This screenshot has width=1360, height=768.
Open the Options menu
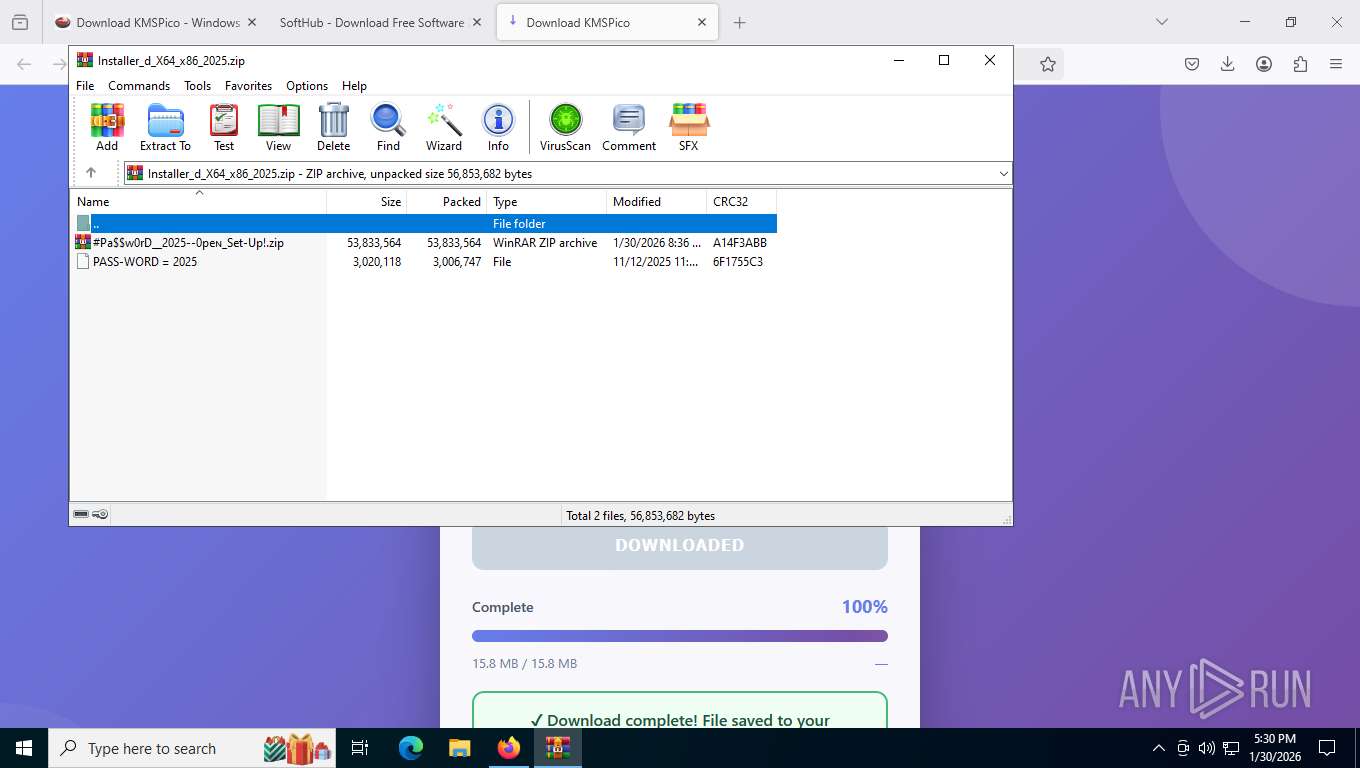point(307,86)
